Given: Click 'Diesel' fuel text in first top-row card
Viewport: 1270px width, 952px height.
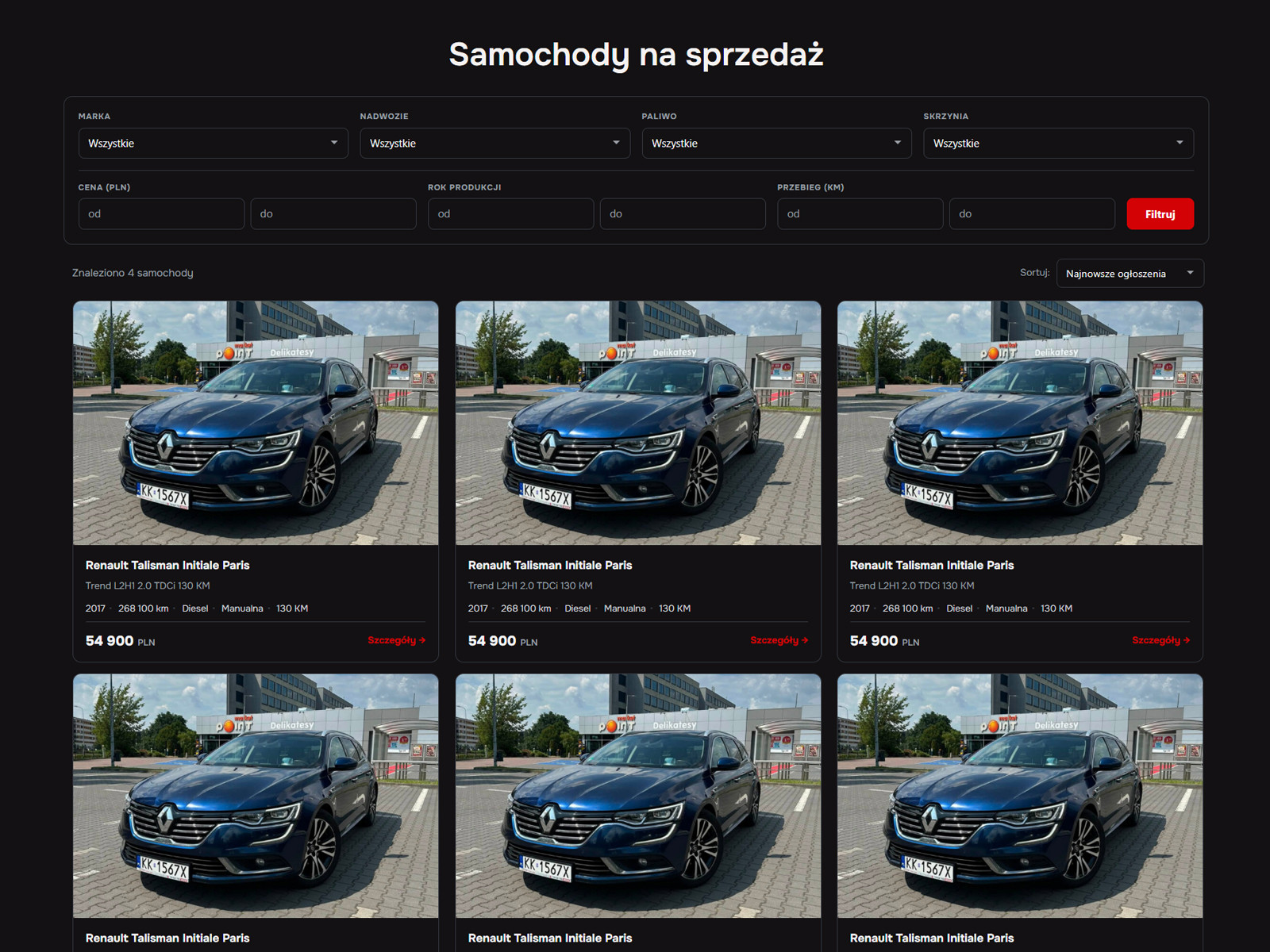Looking at the screenshot, I should click(x=195, y=608).
